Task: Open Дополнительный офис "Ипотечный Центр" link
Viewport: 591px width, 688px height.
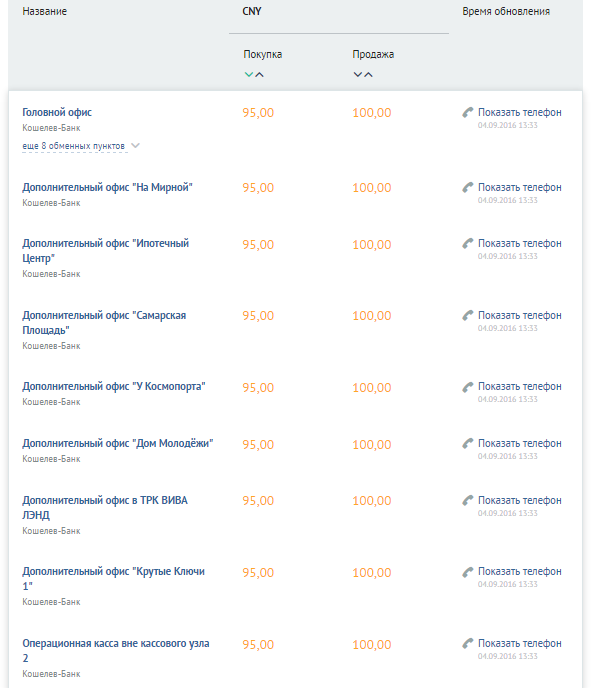Action: point(106,251)
